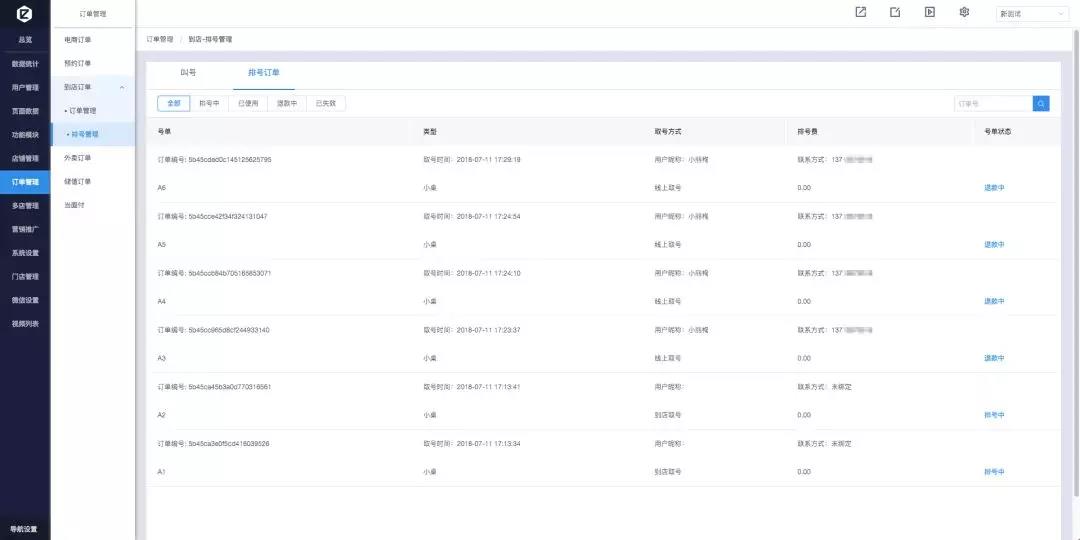The height and width of the screenshot is (540, 1080).
Task: Click 到店取号 in the A2 row
Action: coord(667,415)
